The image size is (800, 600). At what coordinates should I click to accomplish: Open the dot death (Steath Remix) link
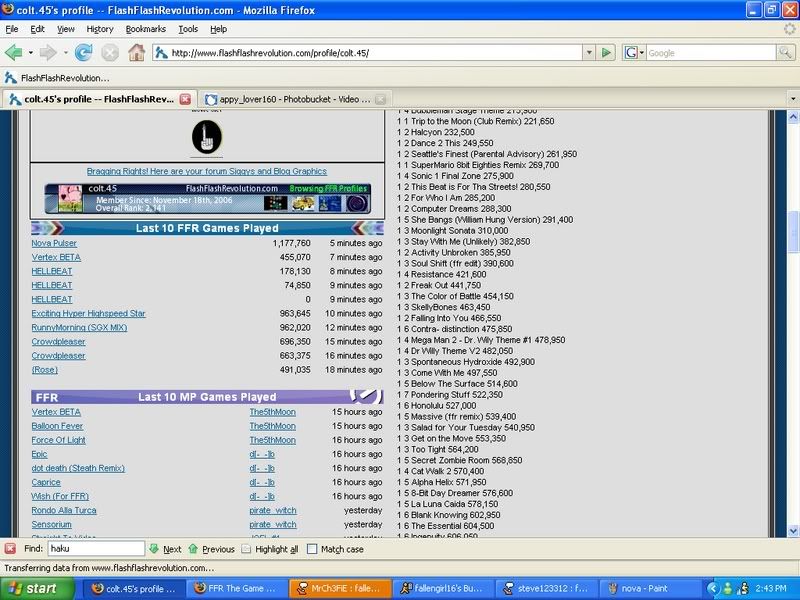pyautogui.click(x=78, y=468)
